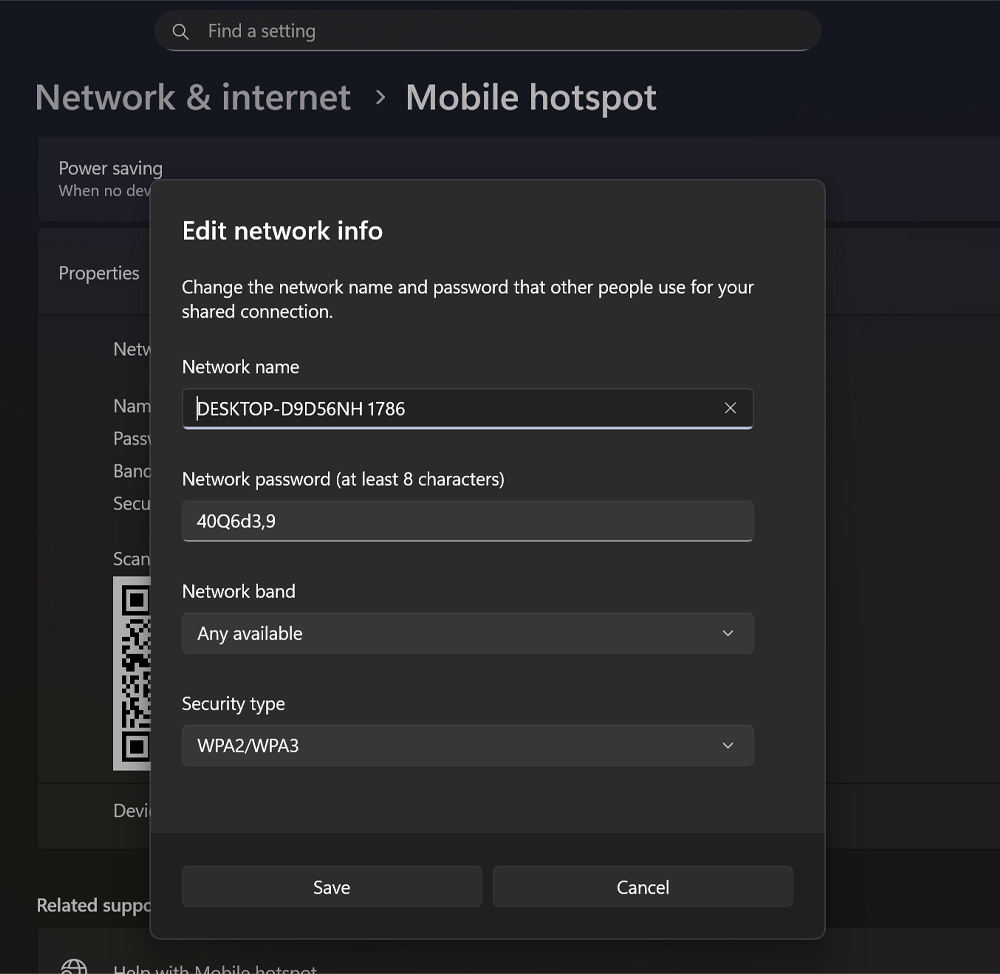Click the Power saving section
The height and width of the screenshot is (974, 1000).
110,168
